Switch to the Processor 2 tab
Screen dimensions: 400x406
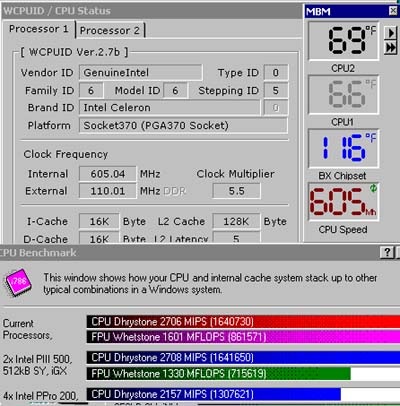tap(110, 31)
